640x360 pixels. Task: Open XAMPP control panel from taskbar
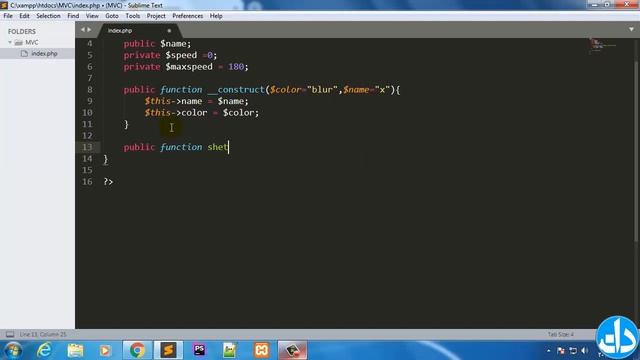click(x=262, y=350)
